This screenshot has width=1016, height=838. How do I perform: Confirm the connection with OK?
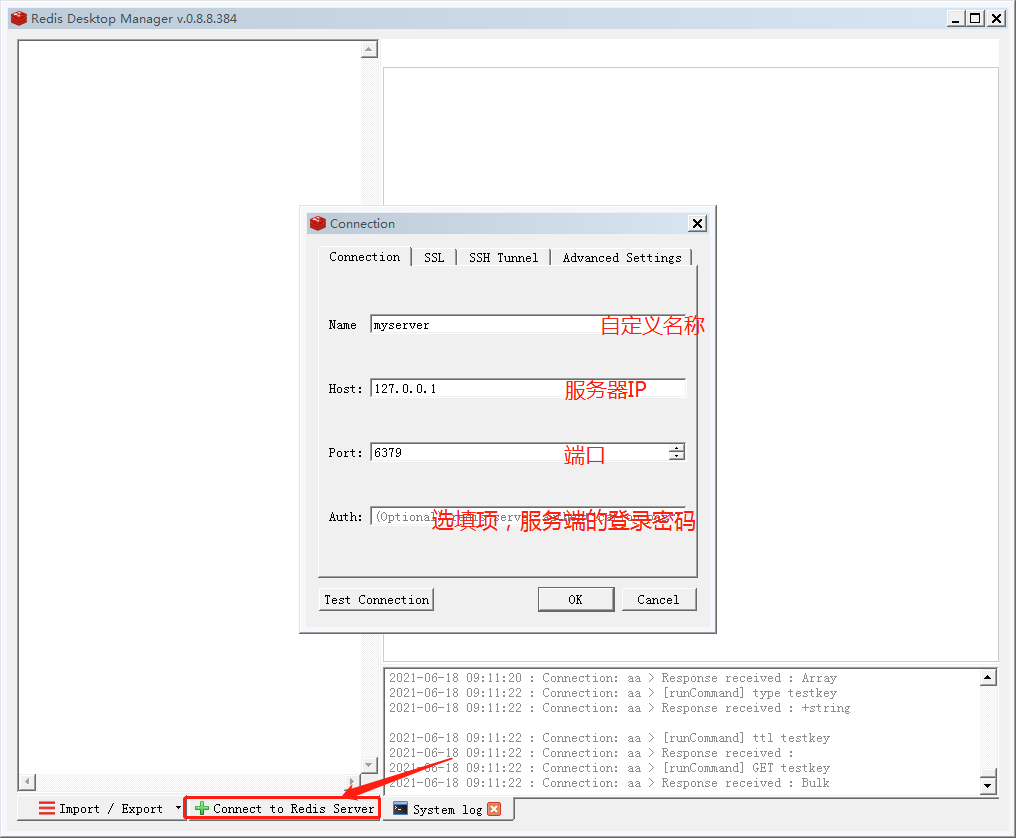pos(575,599)
